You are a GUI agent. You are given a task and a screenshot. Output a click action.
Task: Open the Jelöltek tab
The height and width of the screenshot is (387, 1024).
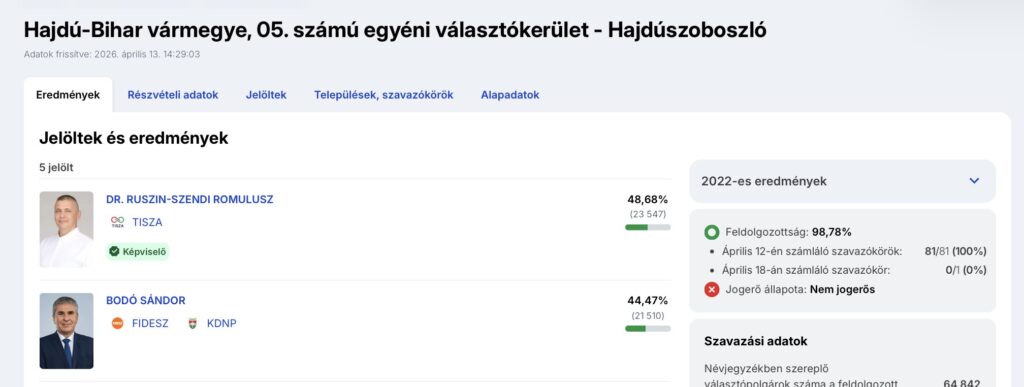point(266,95)
